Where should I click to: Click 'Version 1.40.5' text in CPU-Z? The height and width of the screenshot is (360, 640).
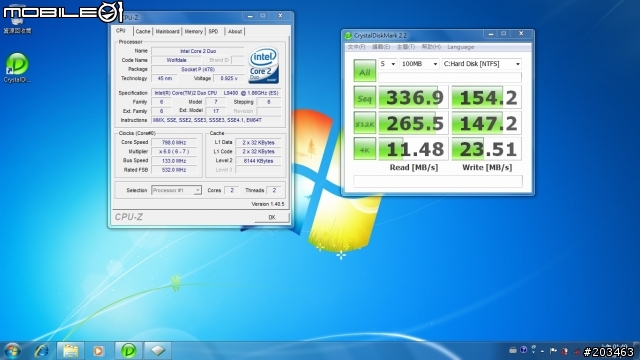[x=268, y=204]
